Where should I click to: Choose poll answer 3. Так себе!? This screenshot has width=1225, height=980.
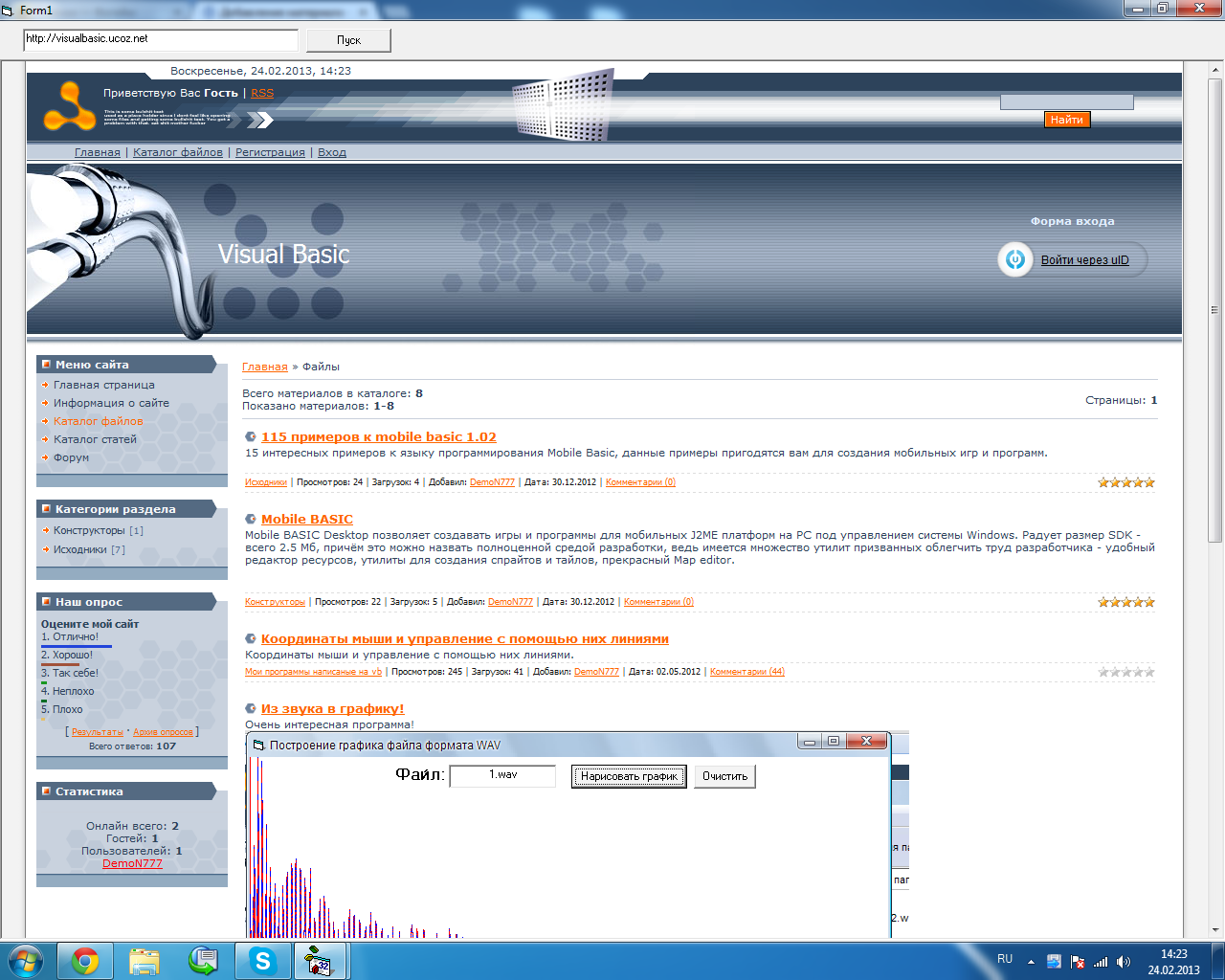tap(70, 673)
